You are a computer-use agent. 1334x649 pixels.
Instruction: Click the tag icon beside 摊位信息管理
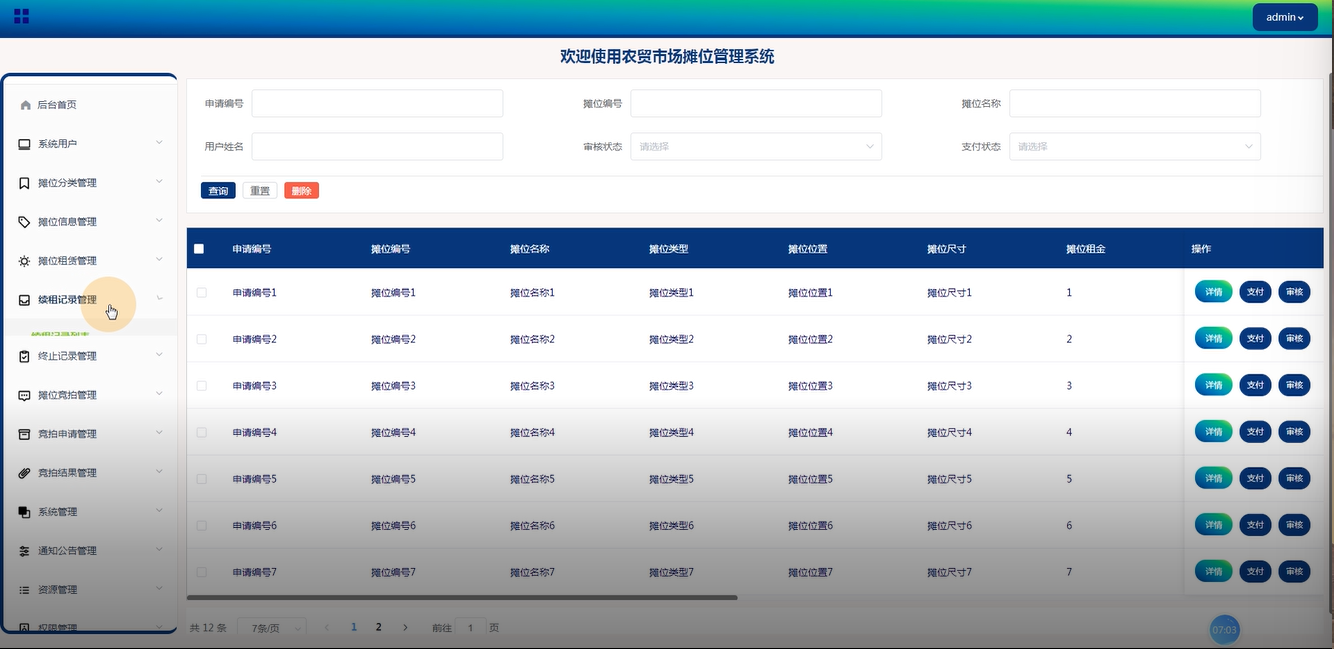click(25, 222)
